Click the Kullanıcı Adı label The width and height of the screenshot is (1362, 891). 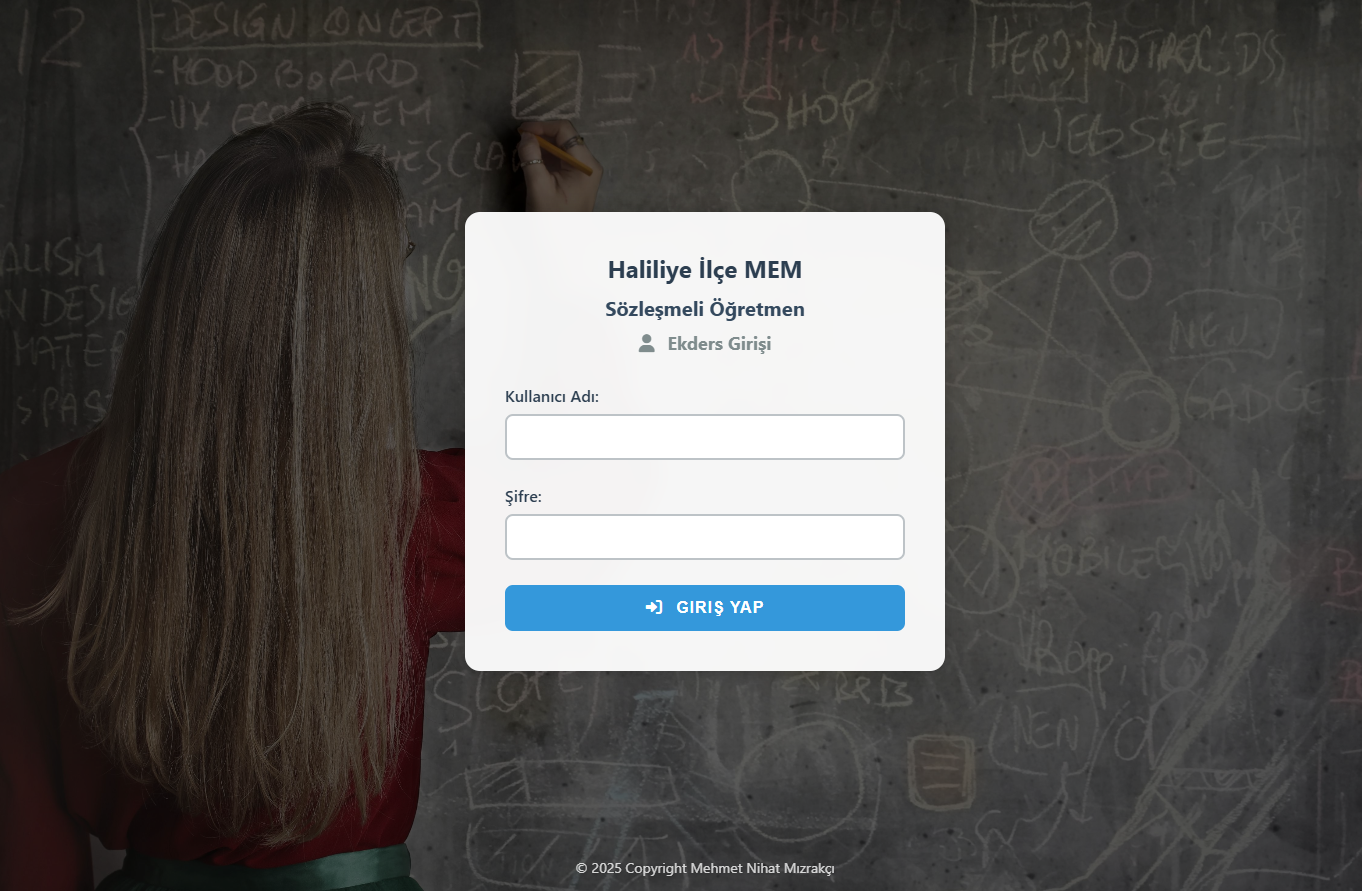[552, 396]
